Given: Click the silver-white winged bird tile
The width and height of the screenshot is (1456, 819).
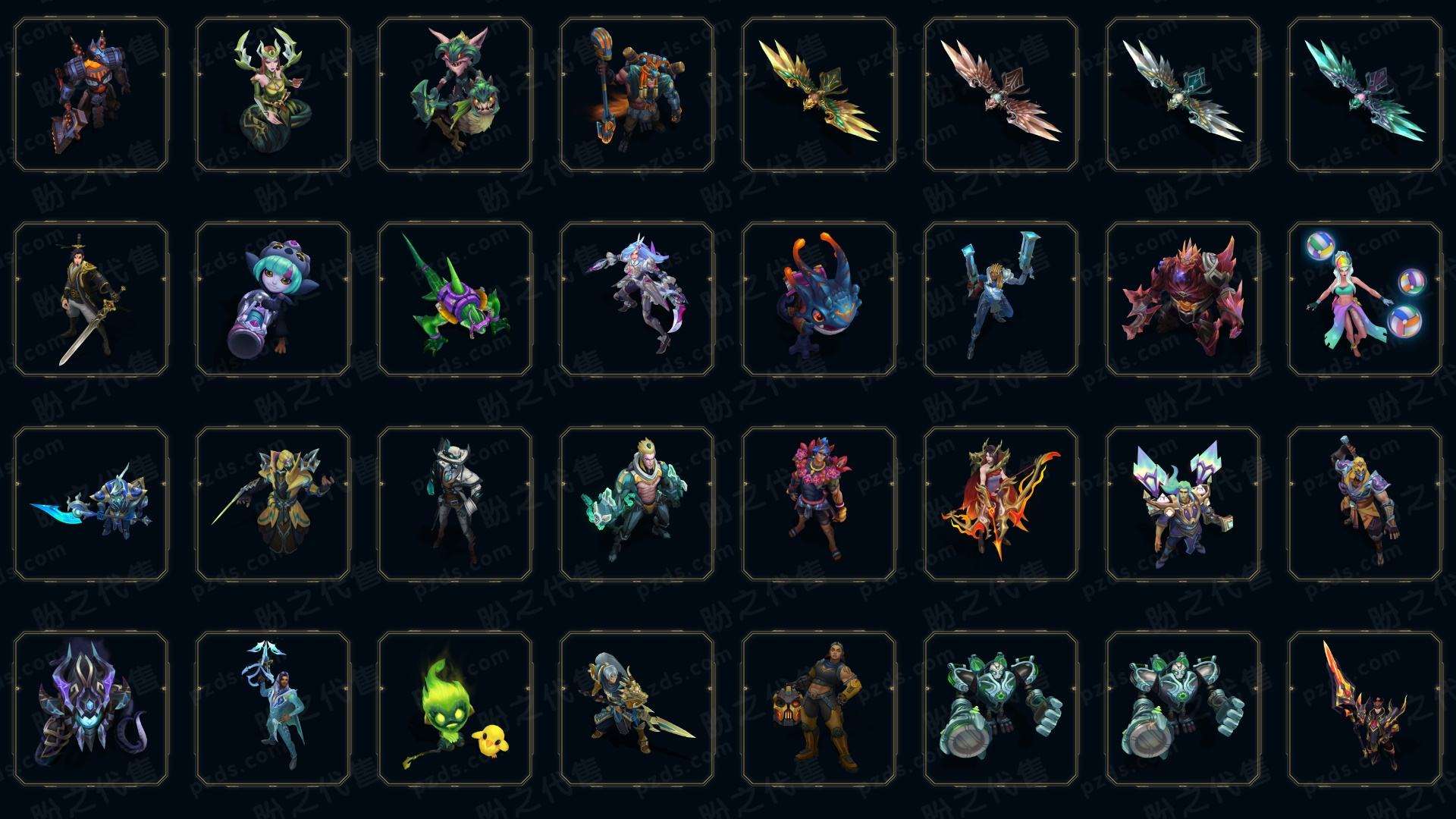Looking at the screenshot, I should (1183, 95).
